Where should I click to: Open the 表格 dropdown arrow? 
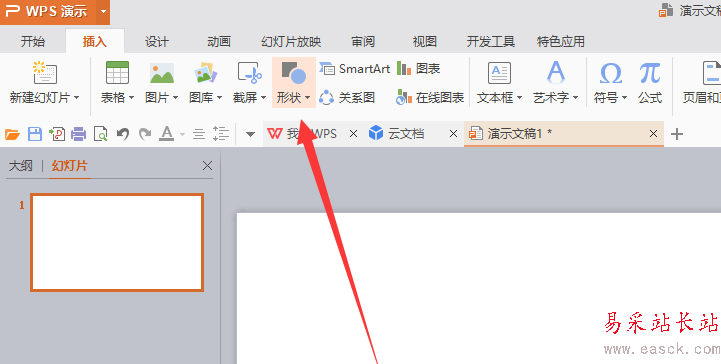click(132, 97)
